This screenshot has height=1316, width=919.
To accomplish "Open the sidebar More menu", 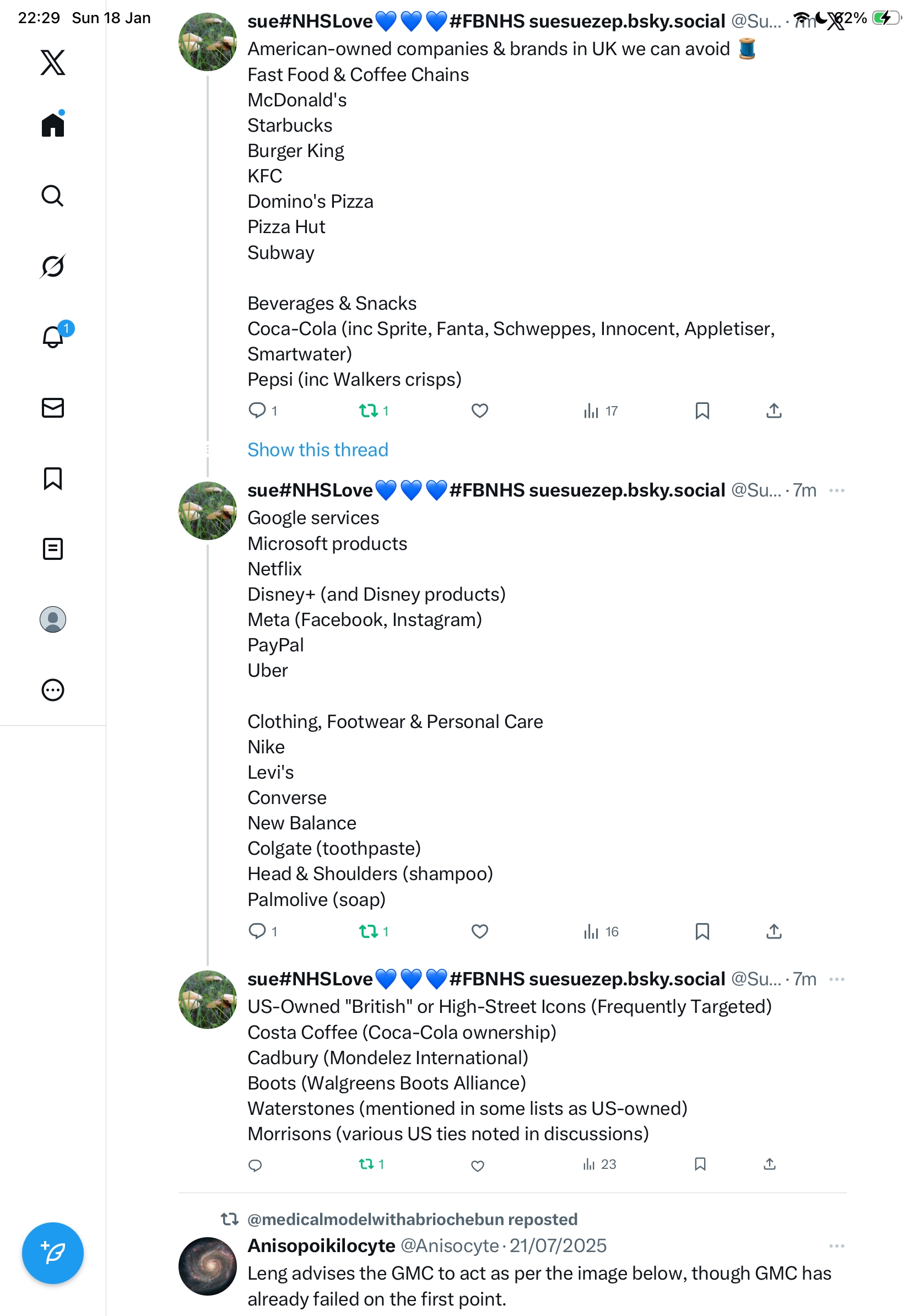I will pyautogui.click(x=53, y=690).
